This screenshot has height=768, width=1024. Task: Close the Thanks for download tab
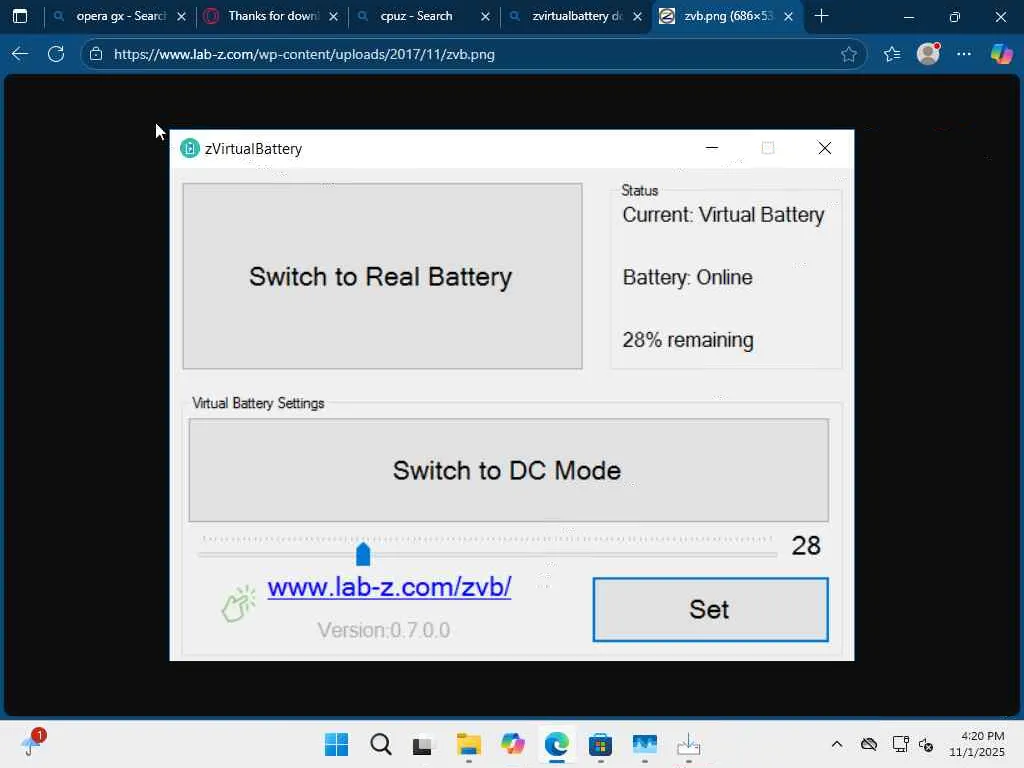pyautogui.click(x=334, y=16)
